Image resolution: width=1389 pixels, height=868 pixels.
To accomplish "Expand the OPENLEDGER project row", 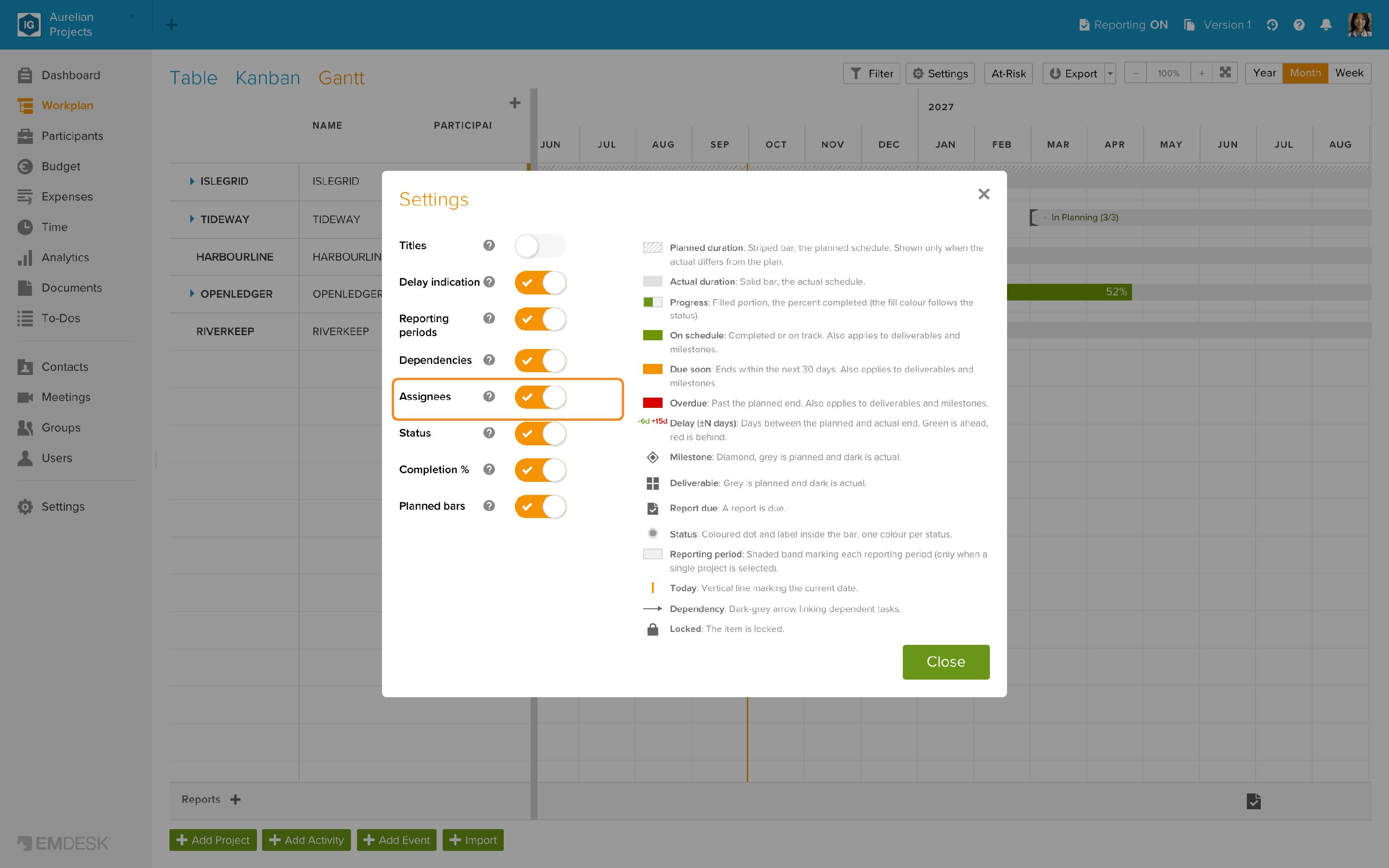I will tap(192, 294).
